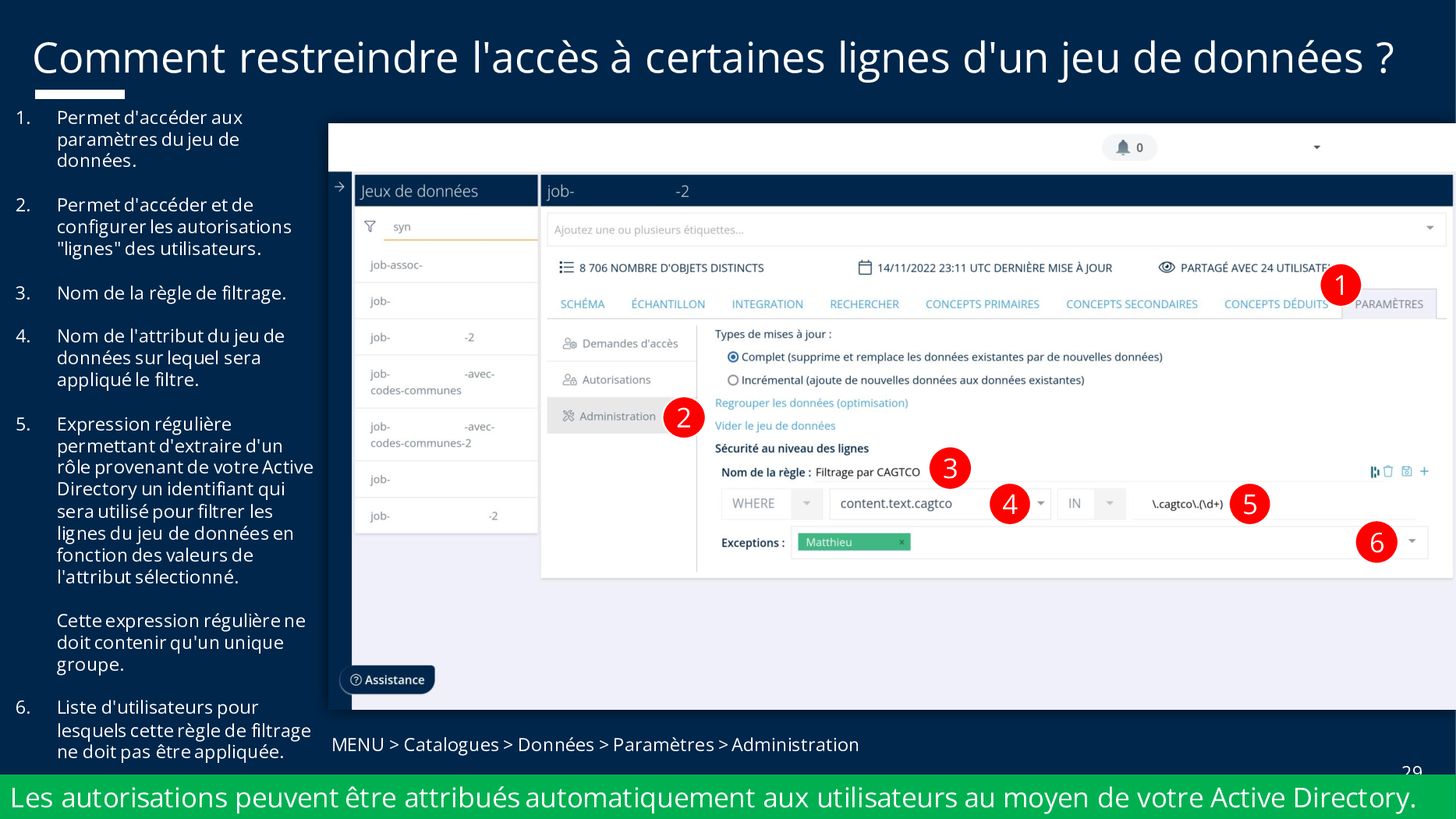Add a new filter rule with plus icon

pos(1424,471)
